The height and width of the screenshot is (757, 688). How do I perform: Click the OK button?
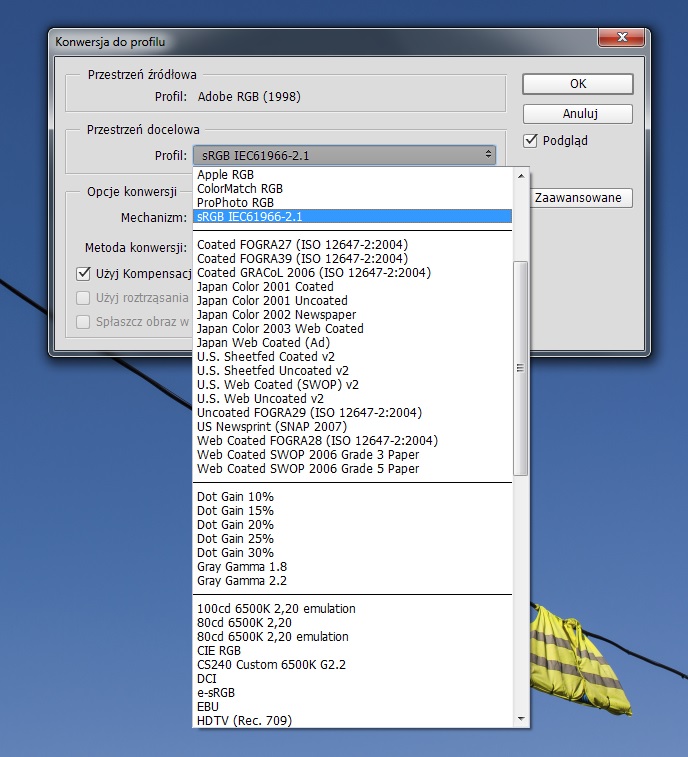click(577, 84)
